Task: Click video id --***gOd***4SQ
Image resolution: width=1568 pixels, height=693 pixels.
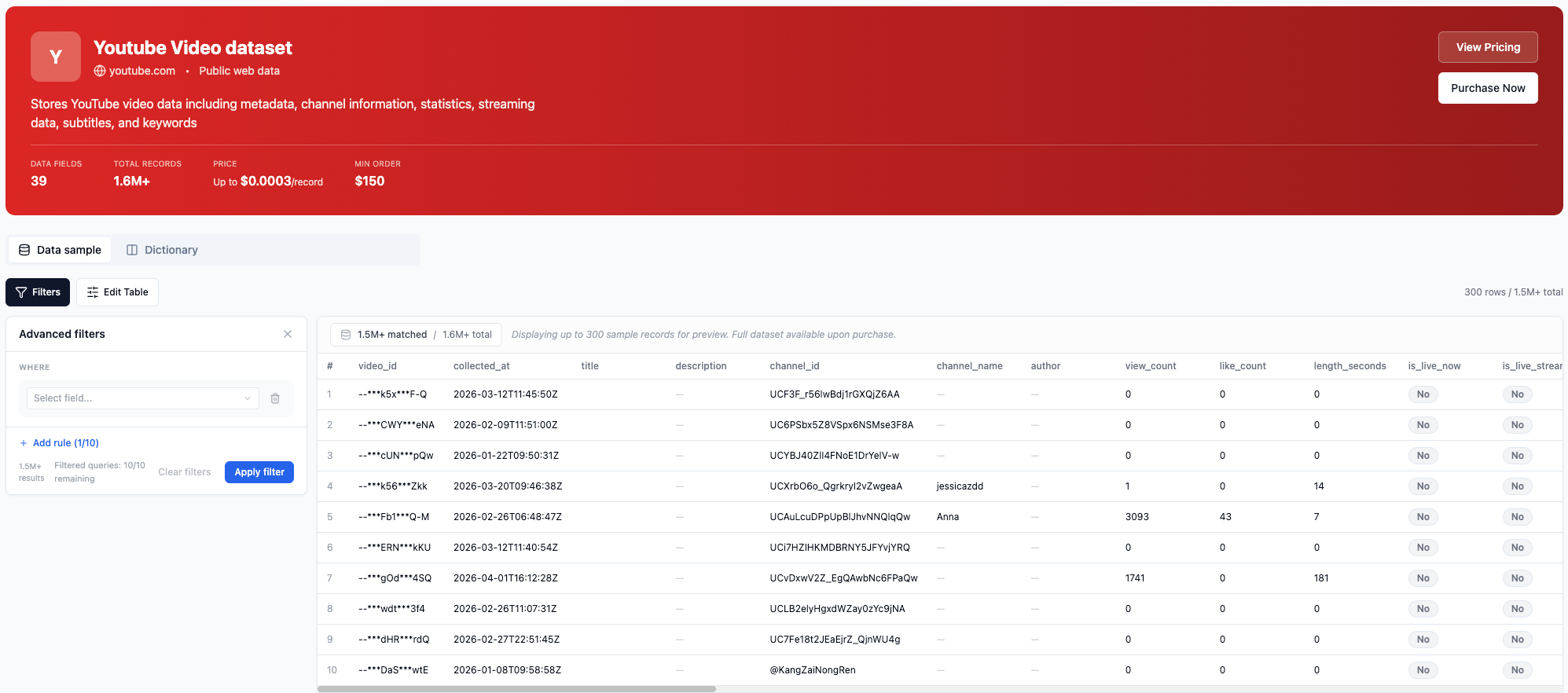Action: (395, 578)
